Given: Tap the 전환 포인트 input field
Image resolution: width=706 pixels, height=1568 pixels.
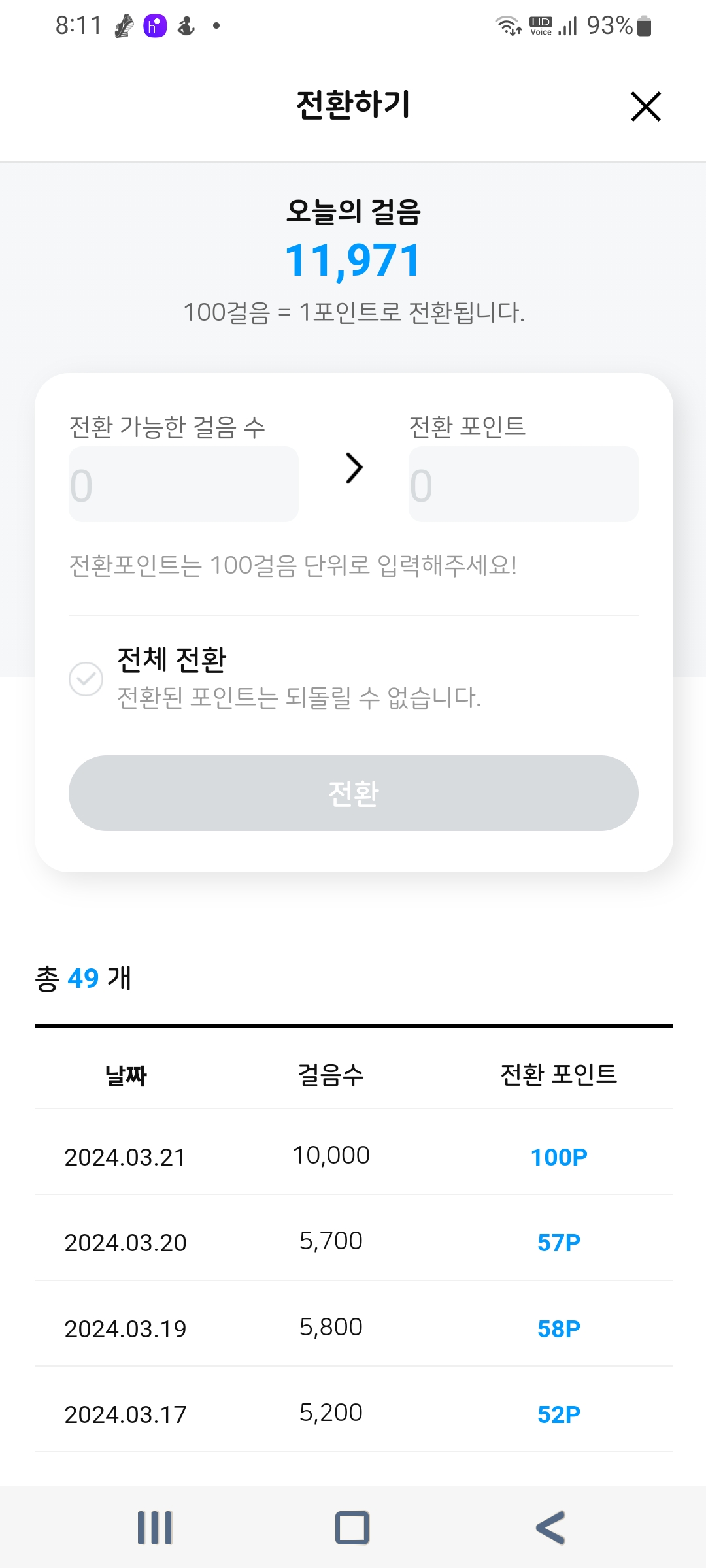Looking at the screenshot, I should 523,484.
